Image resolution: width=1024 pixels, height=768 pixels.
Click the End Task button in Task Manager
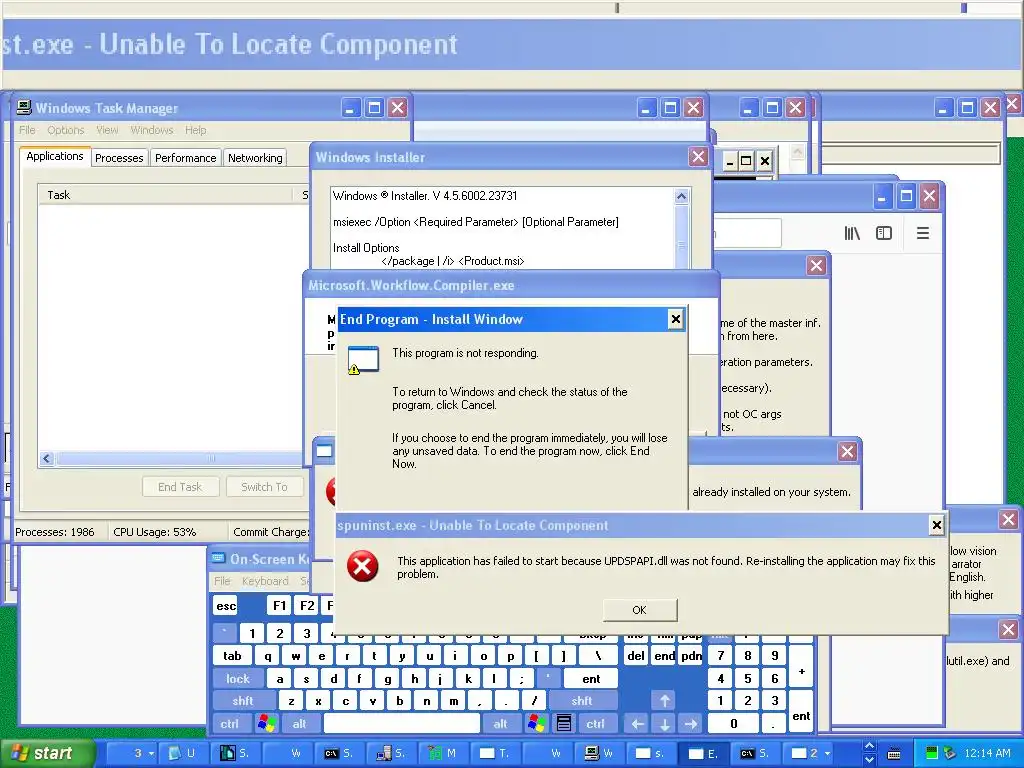180,487
